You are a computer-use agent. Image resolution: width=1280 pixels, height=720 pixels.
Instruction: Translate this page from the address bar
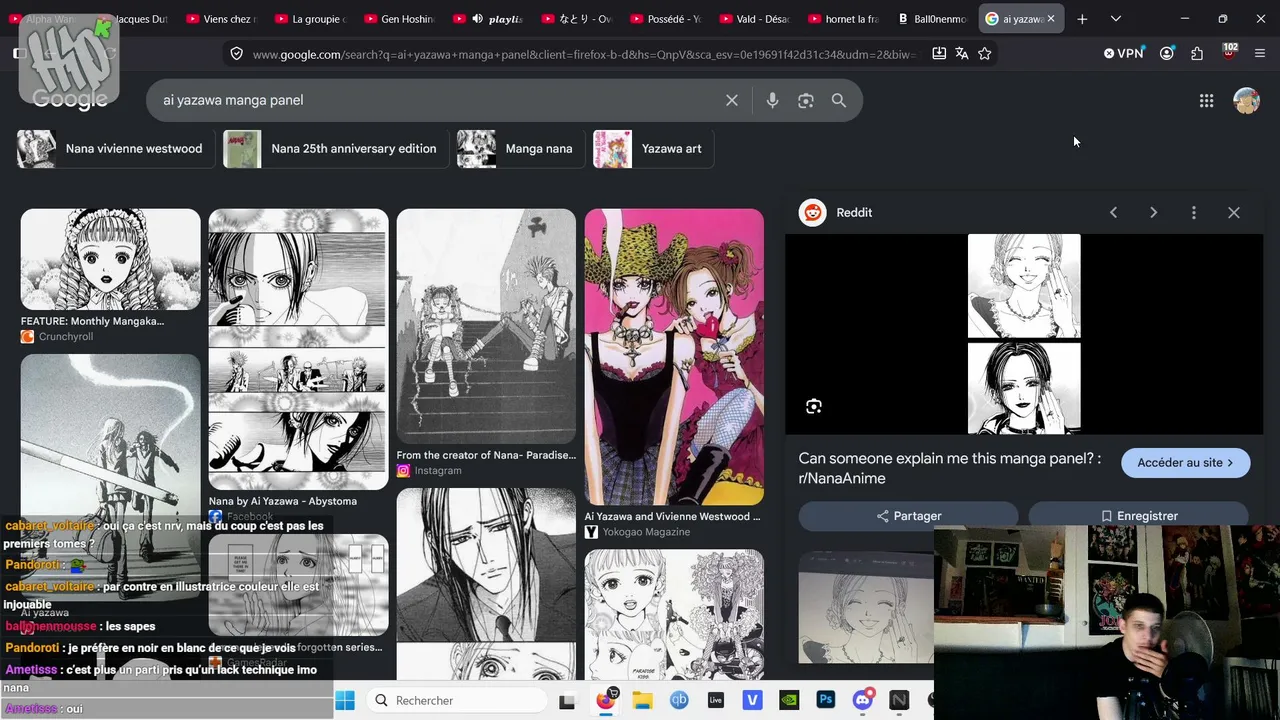pos(962,53)
